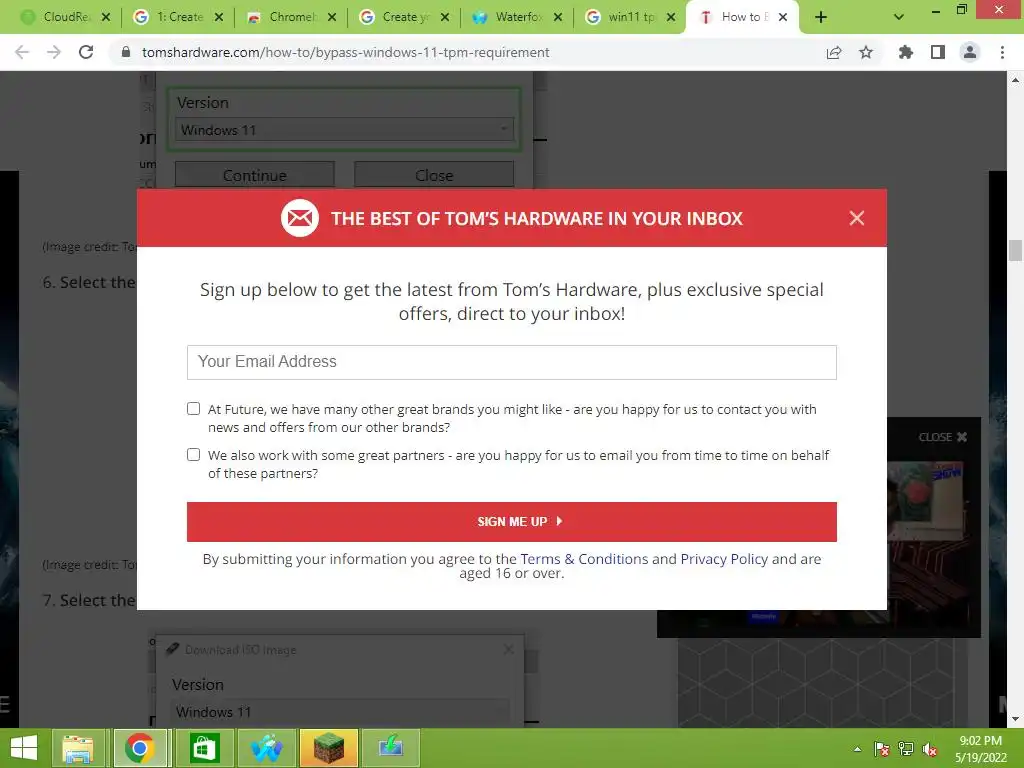Click the Your Email Address field
The image size is (1024, 768).
tap(511, 362)
